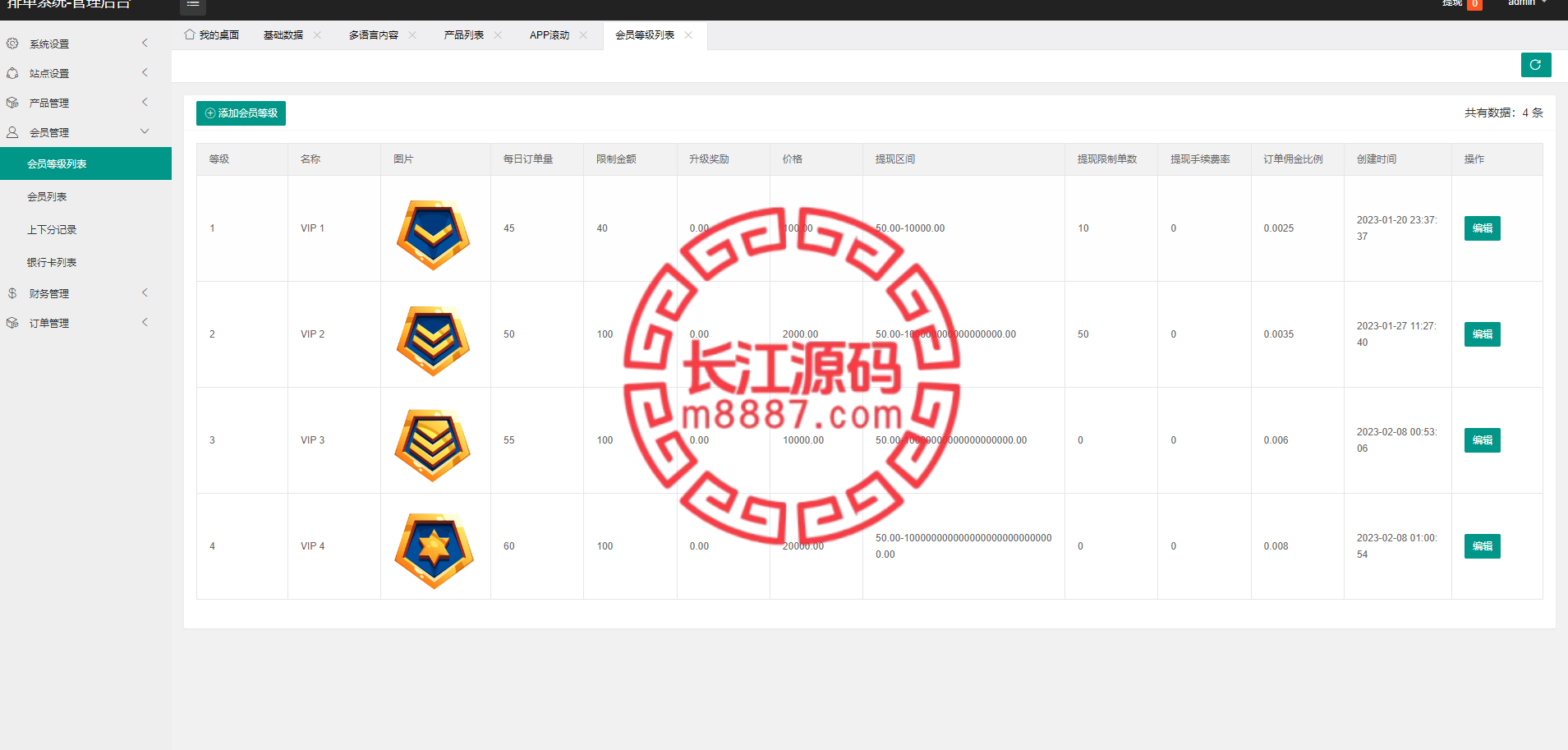Viewport: 1568px width, 750px height.
Task: Click the 产品管理 cube icon
Action: 12,103
